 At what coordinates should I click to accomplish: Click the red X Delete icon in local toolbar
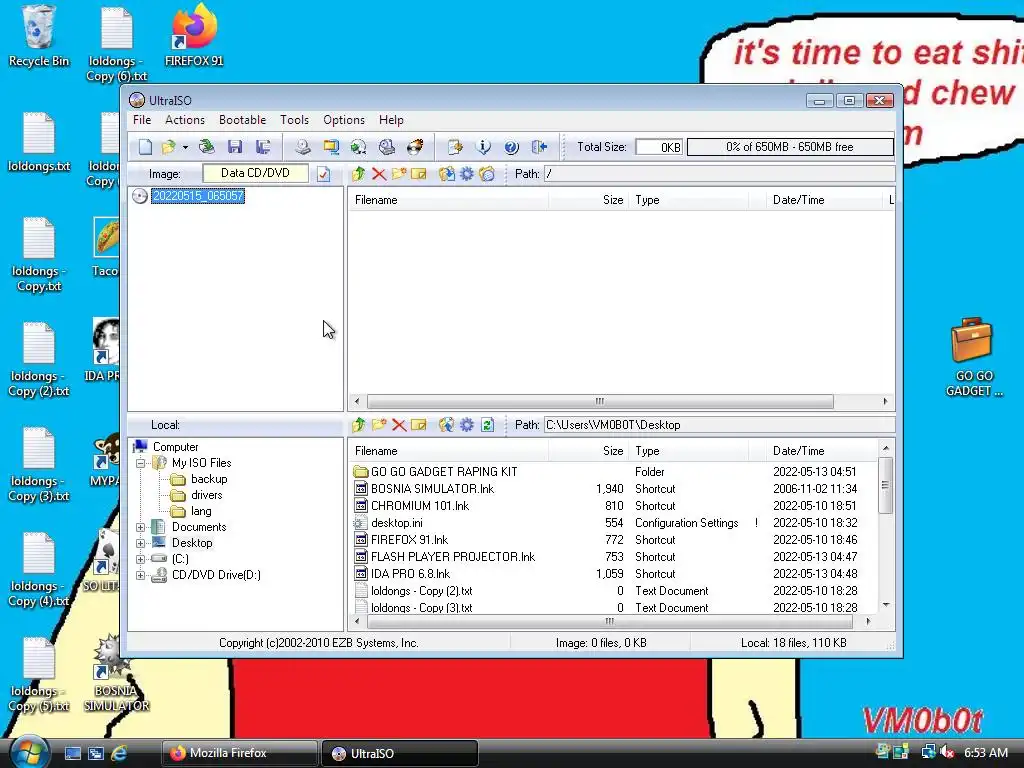click(x=399, y=424)
